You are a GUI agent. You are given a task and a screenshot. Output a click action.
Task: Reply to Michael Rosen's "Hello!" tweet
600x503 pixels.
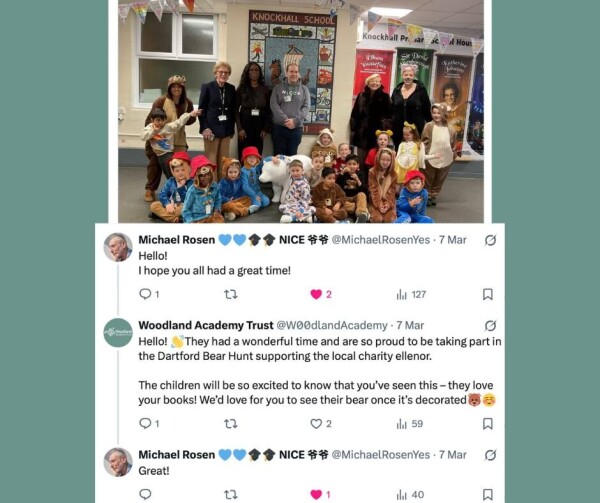(149, 294)
